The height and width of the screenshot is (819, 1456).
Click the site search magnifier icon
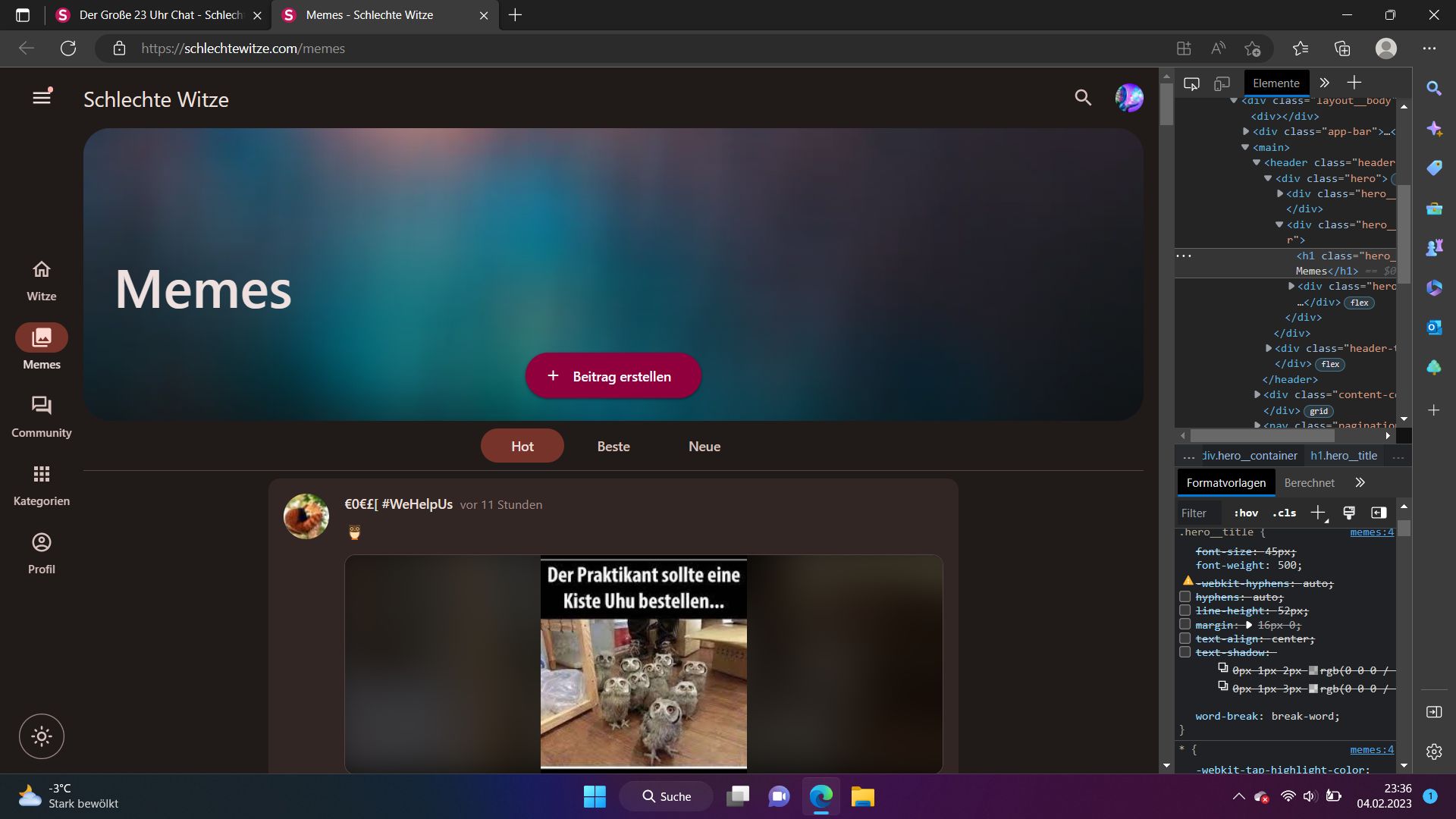click(x=1083, y=98)
